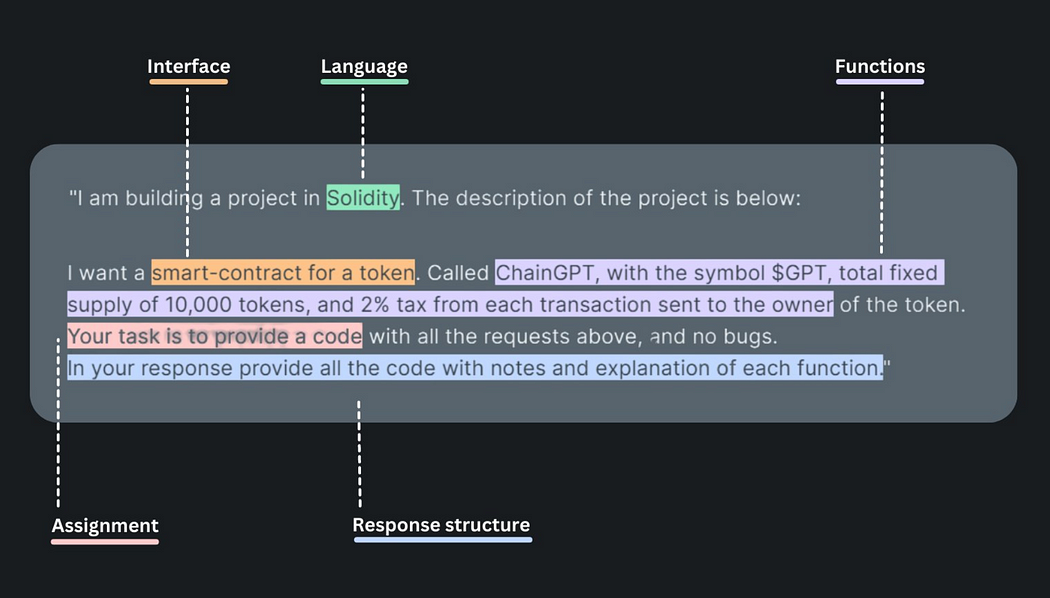Click the blue highlighted 'In your response provide all the code' line
This screenshot has width=1050, height=598.
point(475,368)
